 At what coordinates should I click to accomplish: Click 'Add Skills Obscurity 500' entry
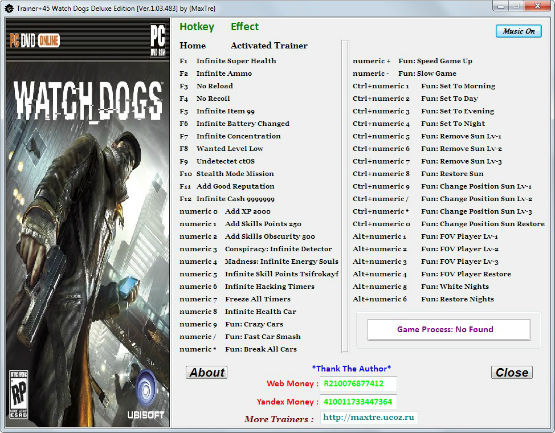click(x=270, y=237)
